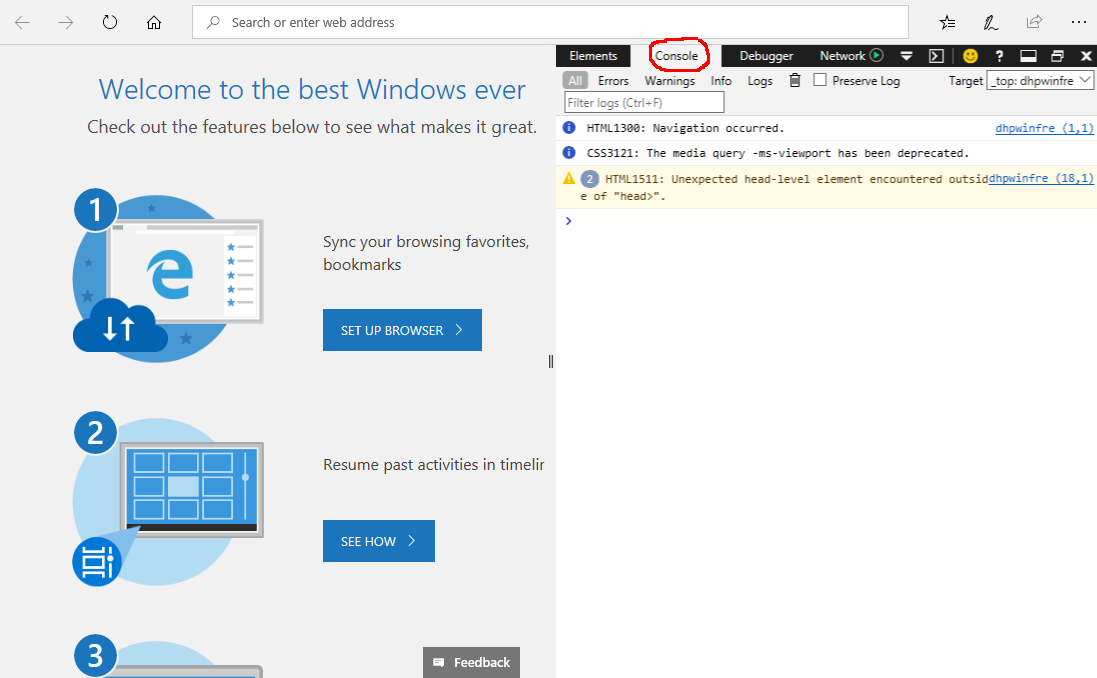
Task: Open the DevTools help question mark
Action: tap(999, 56)
